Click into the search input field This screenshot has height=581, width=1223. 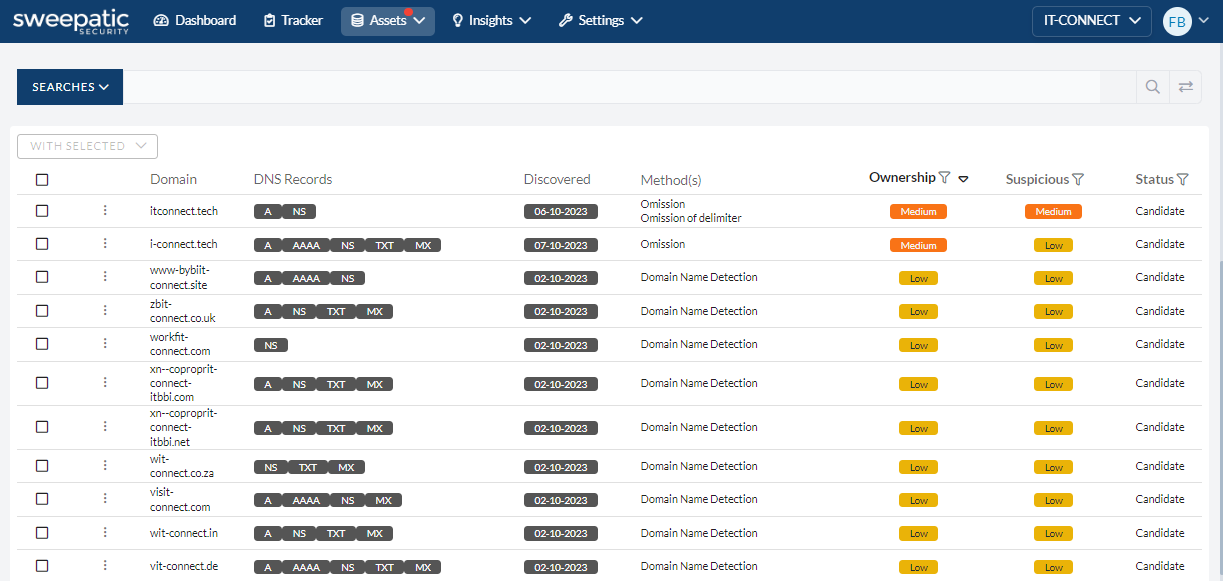[610, 87]
